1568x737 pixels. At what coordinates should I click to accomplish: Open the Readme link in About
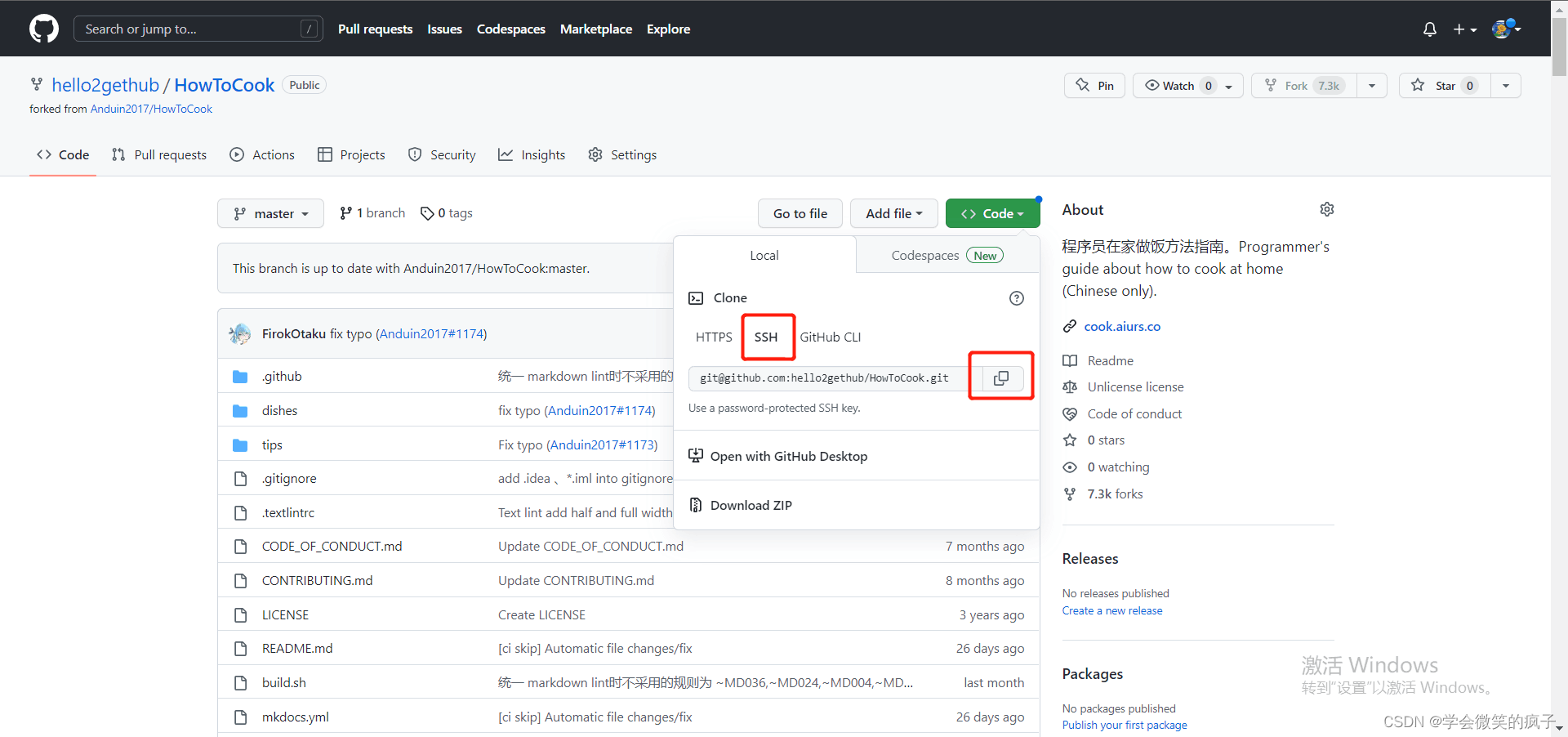(1110, 360)
